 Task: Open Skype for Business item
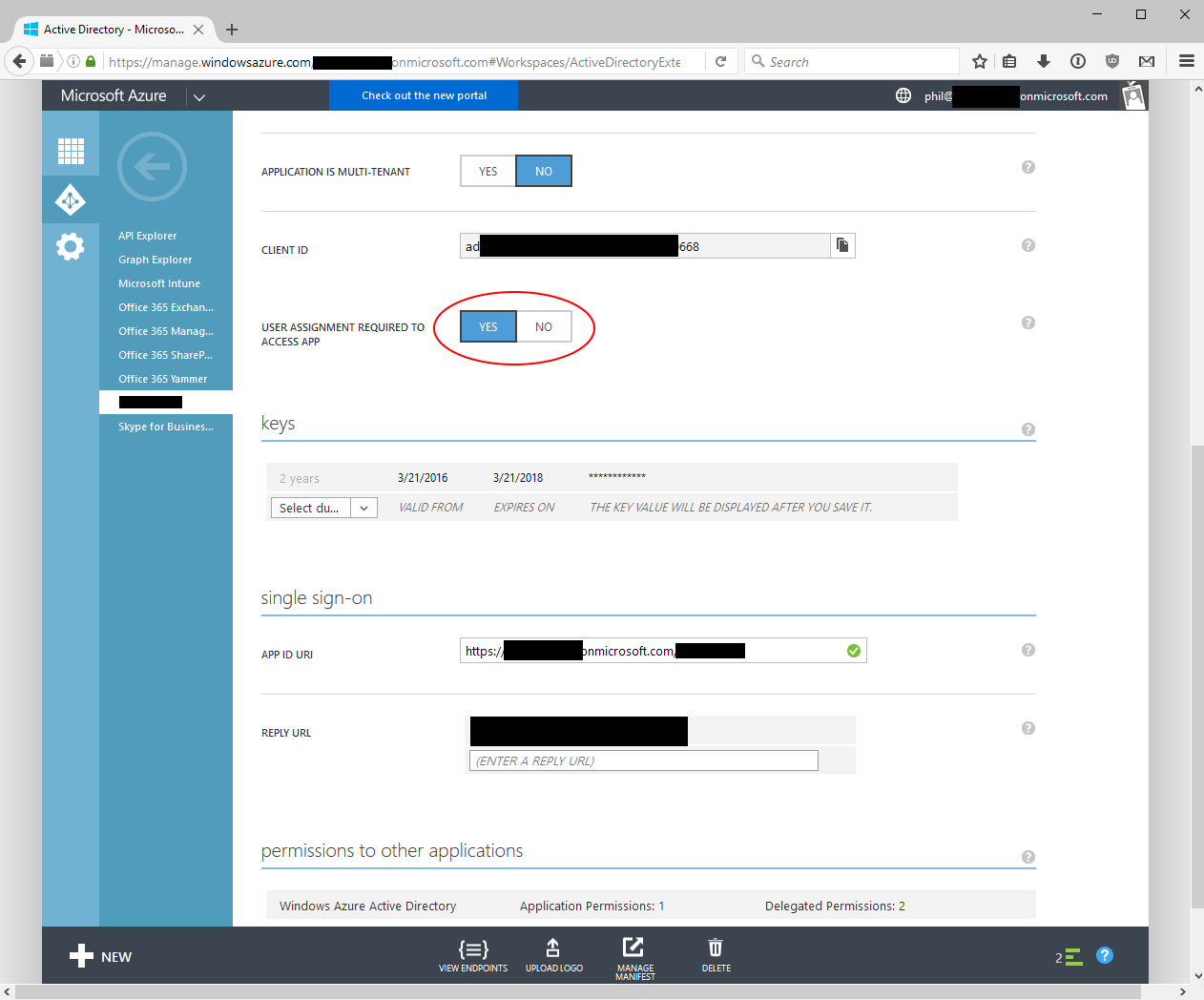point(166,427)
